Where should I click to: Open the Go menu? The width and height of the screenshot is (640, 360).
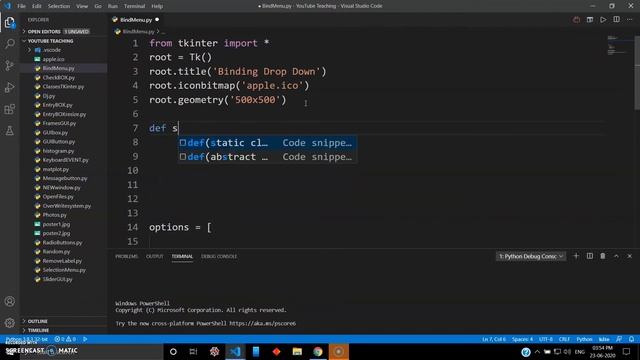click(98, 6)
